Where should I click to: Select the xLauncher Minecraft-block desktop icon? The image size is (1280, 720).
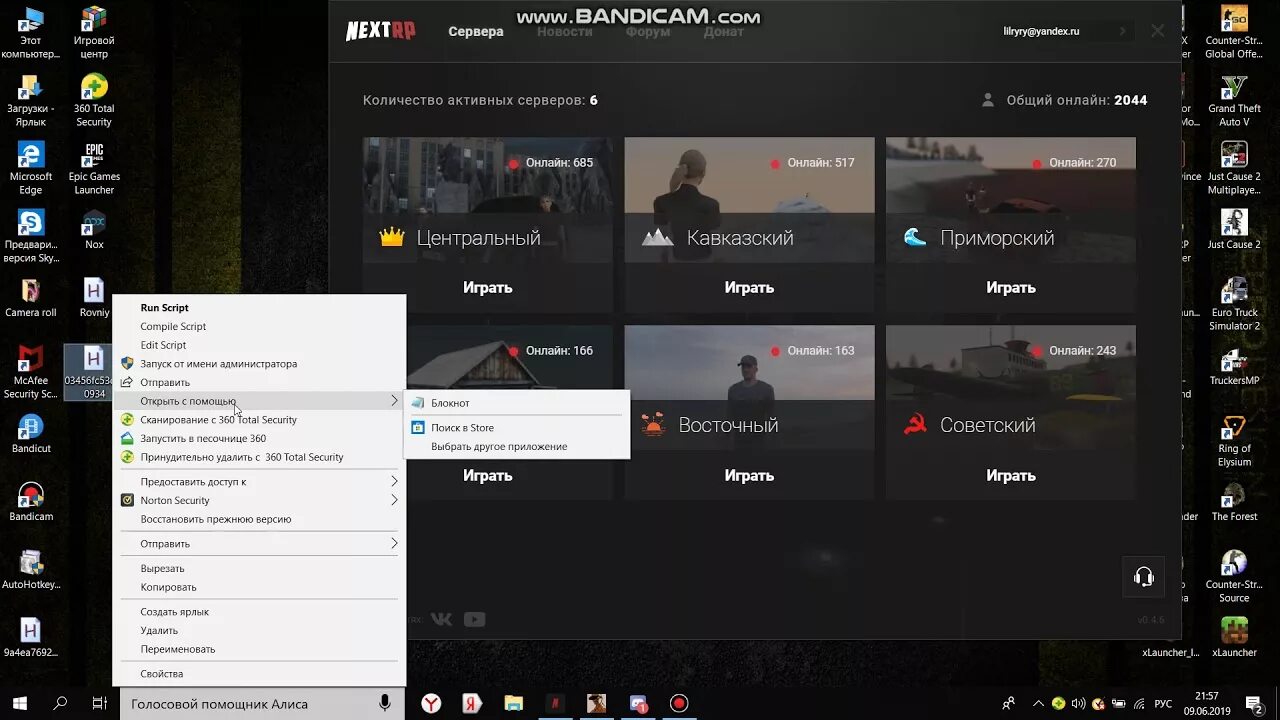(1234, 638)
